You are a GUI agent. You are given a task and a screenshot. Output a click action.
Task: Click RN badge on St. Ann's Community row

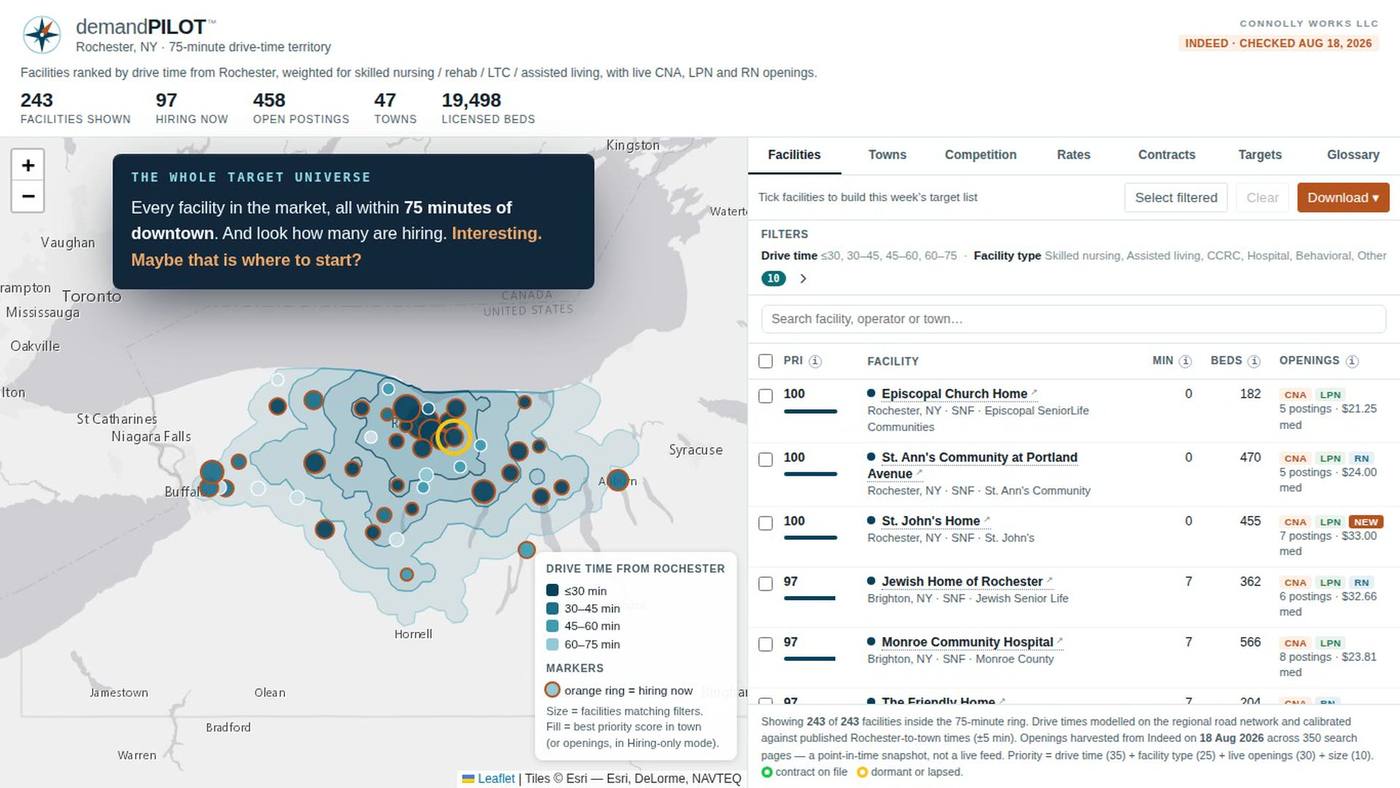tap(1361, 459)
